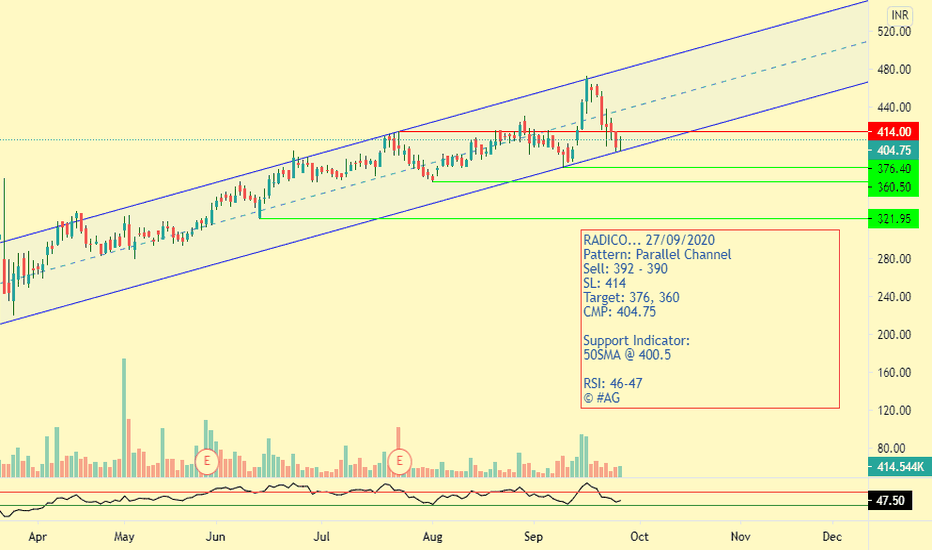Select the green 321.95 price label
The image size is (932, 550).
[893, 219]
